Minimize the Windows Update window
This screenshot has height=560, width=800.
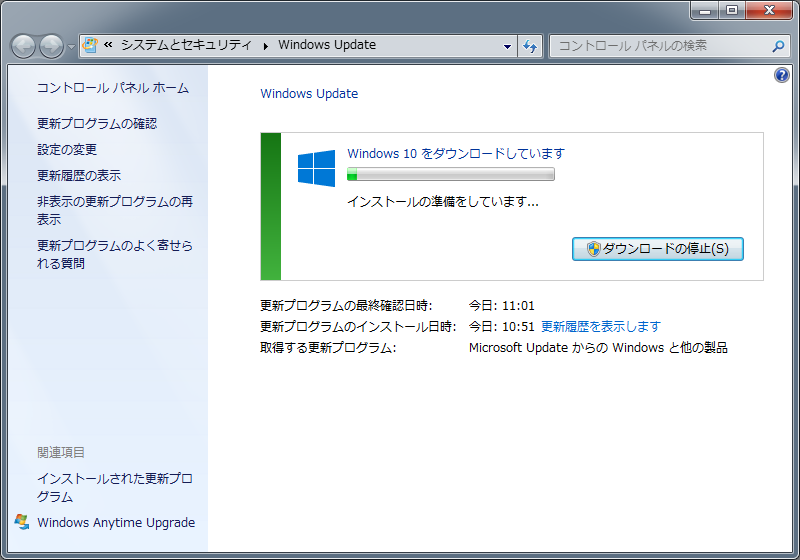pos(705,10)
